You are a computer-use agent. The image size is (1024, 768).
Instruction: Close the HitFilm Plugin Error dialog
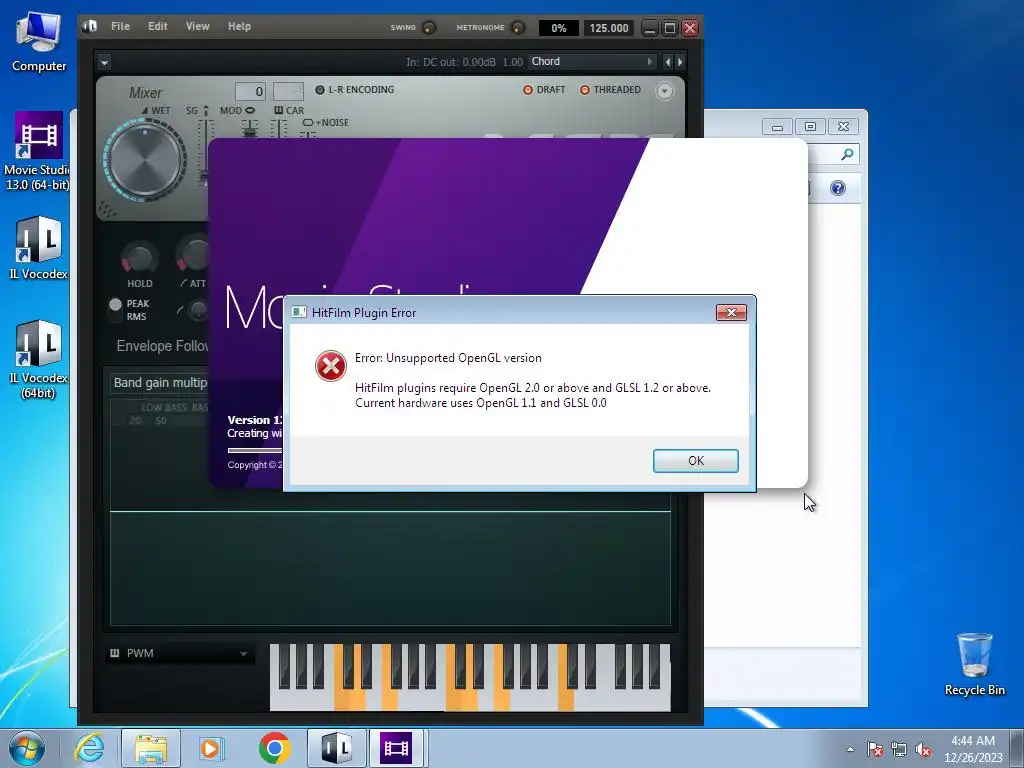[731, 313]
